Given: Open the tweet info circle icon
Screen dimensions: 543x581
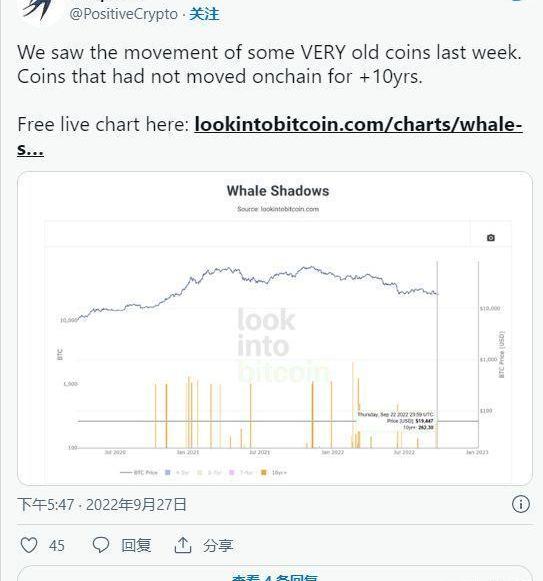Looking at the screenshot, I should 521,504.
